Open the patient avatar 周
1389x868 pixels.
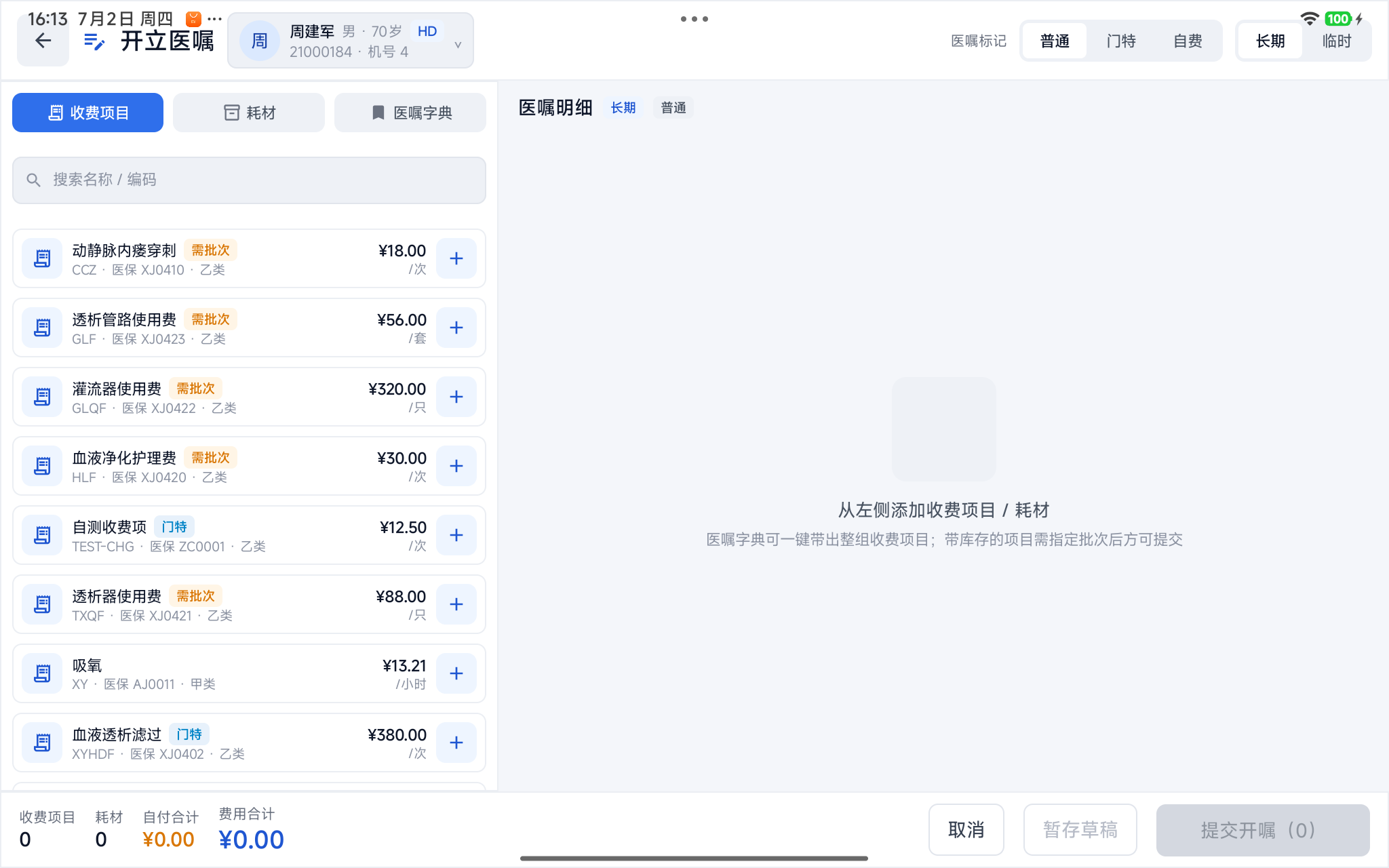(259, 41)
